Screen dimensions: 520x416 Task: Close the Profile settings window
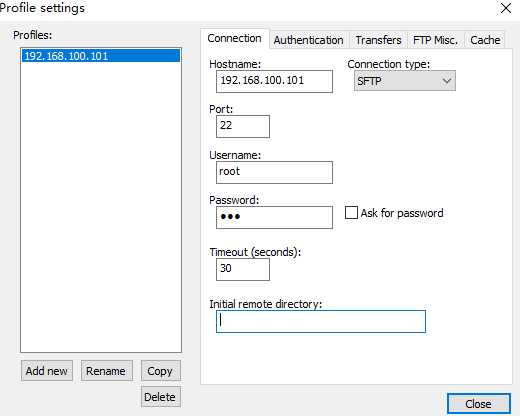506,8
